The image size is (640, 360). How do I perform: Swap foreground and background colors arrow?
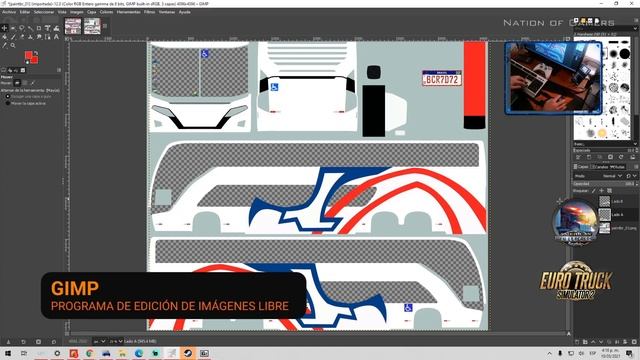[36, 53]
